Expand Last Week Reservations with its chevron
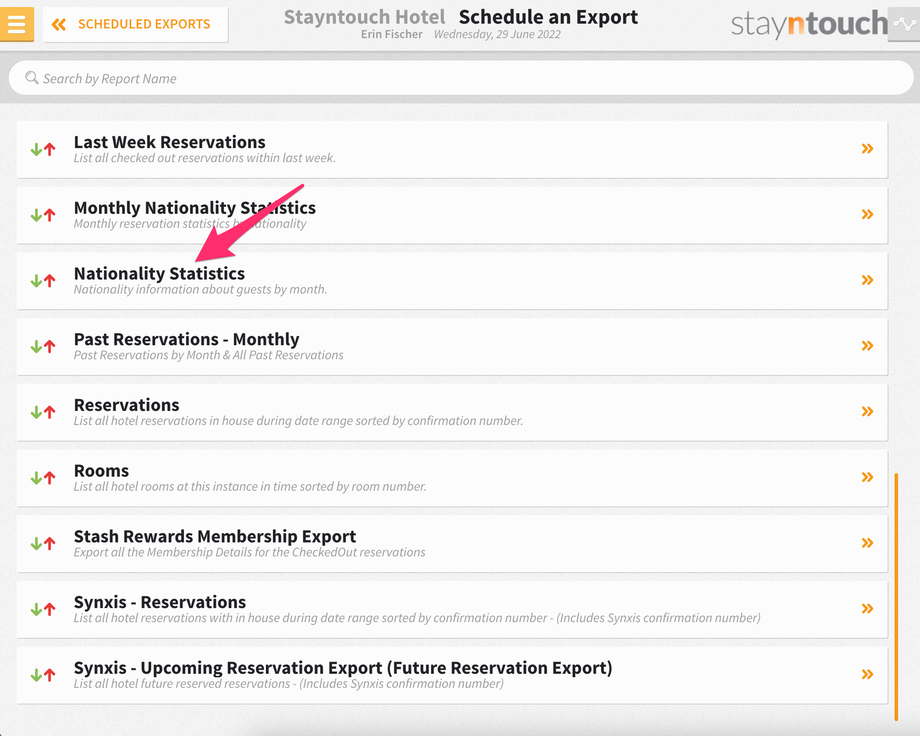Screen dimensions: 920x736 (867, 148)
